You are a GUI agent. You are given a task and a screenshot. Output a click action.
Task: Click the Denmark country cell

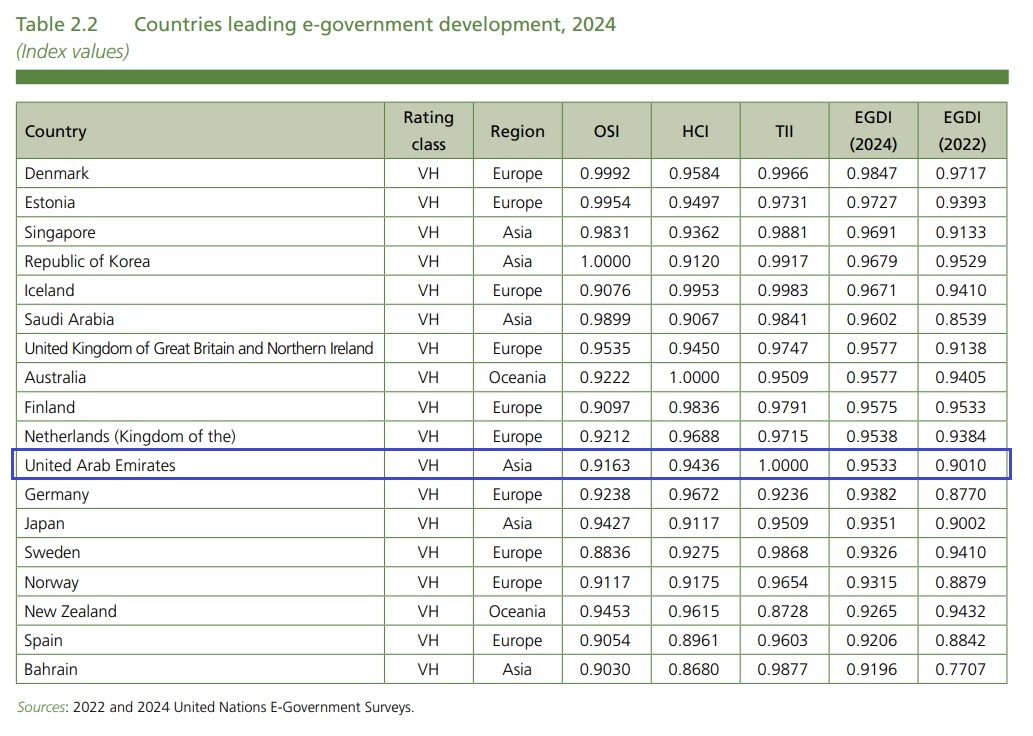pyautogui.click(x=57, y=173)
